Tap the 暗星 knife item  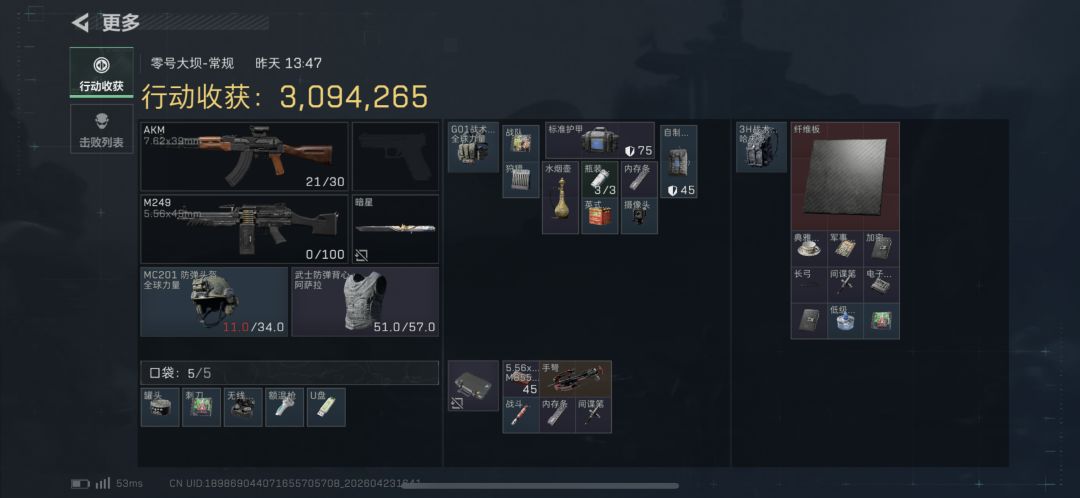395,229
